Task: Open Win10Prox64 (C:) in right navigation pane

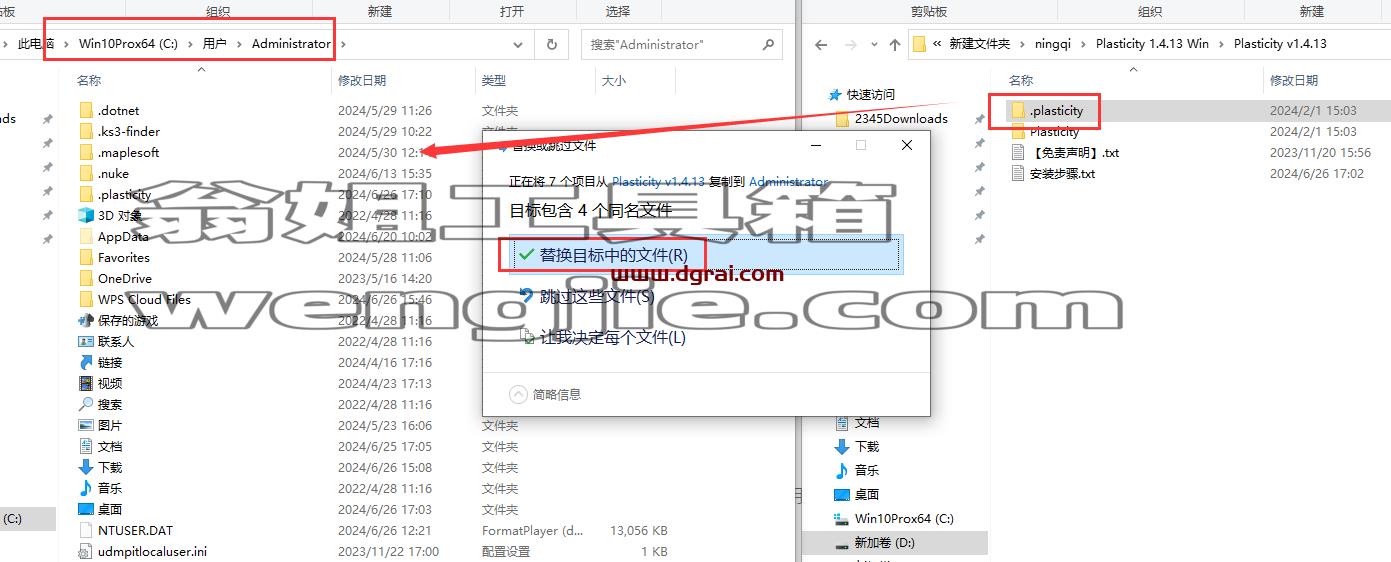Action: coord(904,519)
